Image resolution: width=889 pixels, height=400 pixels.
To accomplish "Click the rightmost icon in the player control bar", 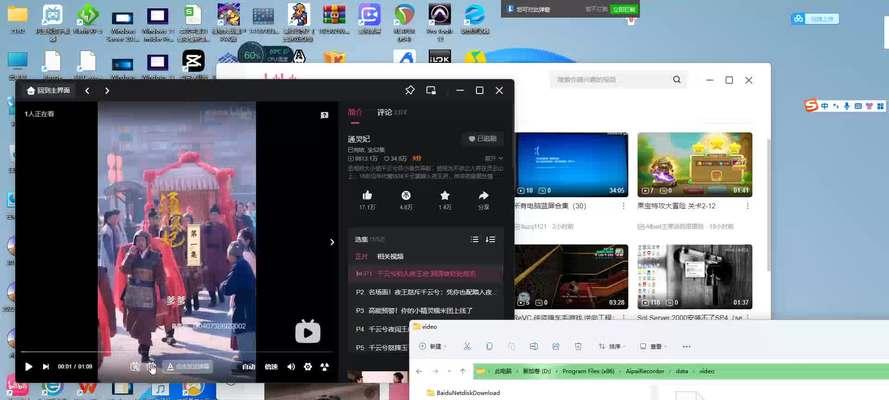I will (324, 367).
